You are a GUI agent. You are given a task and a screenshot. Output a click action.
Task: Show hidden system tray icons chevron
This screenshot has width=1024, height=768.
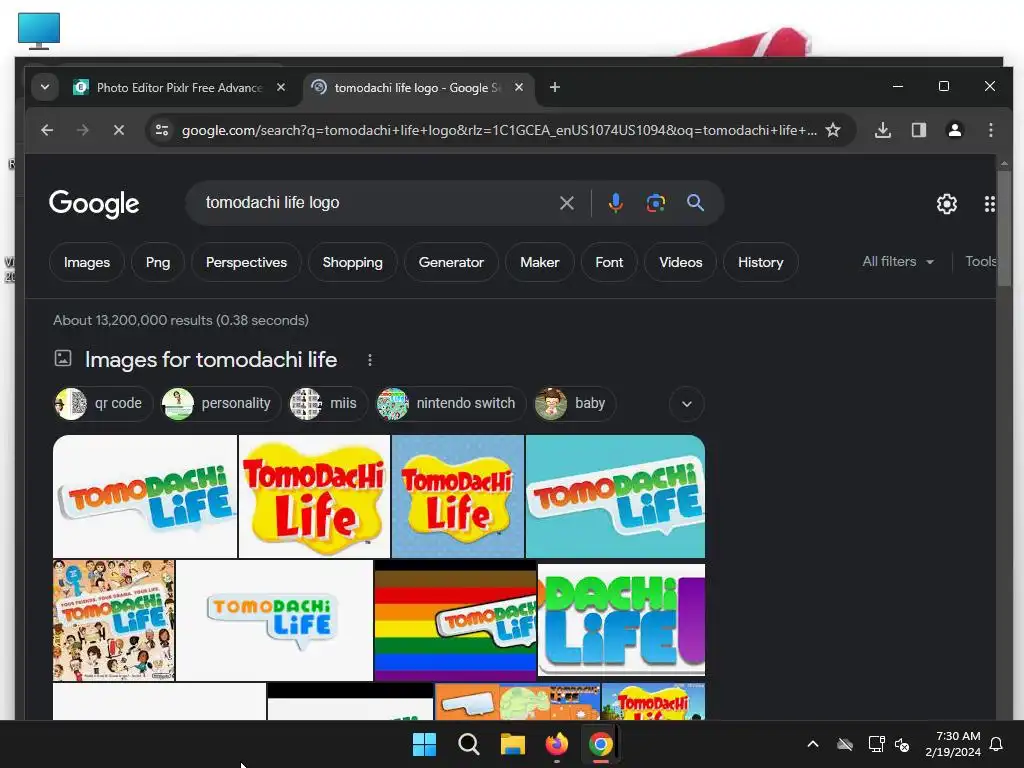click(813, 744)
